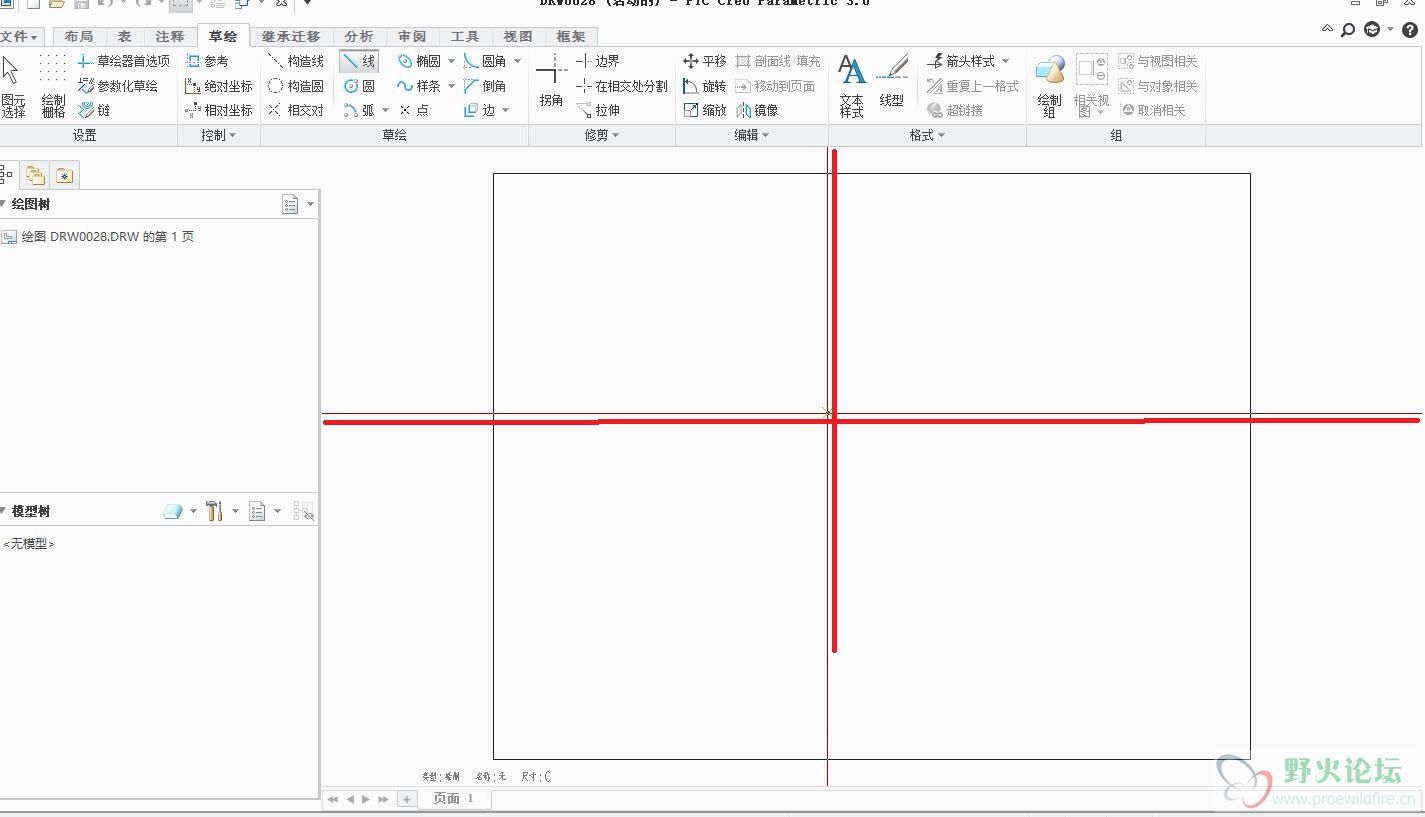The width and height of the screenshot is (1425, 817).
Task: Open the help question mark icon
Action: pyautogui.click(x=1410, y=30)
